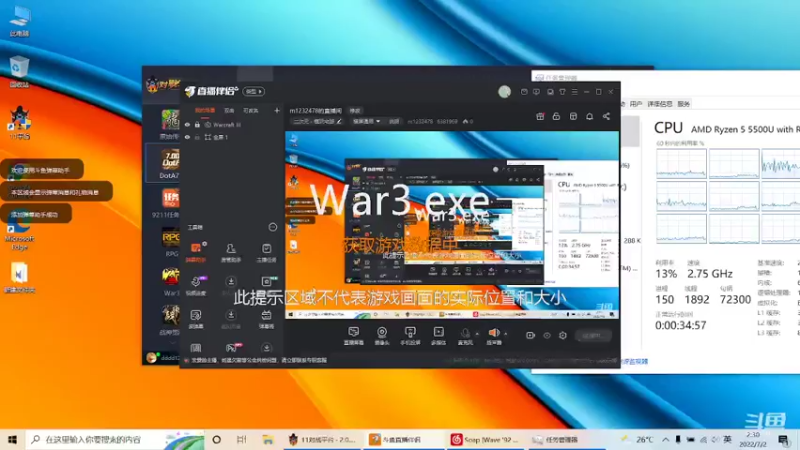Open the orange danmaku assistant toolbox tool
The height and width of the screenshot is (450, 800).
click(x=195, y=252)
